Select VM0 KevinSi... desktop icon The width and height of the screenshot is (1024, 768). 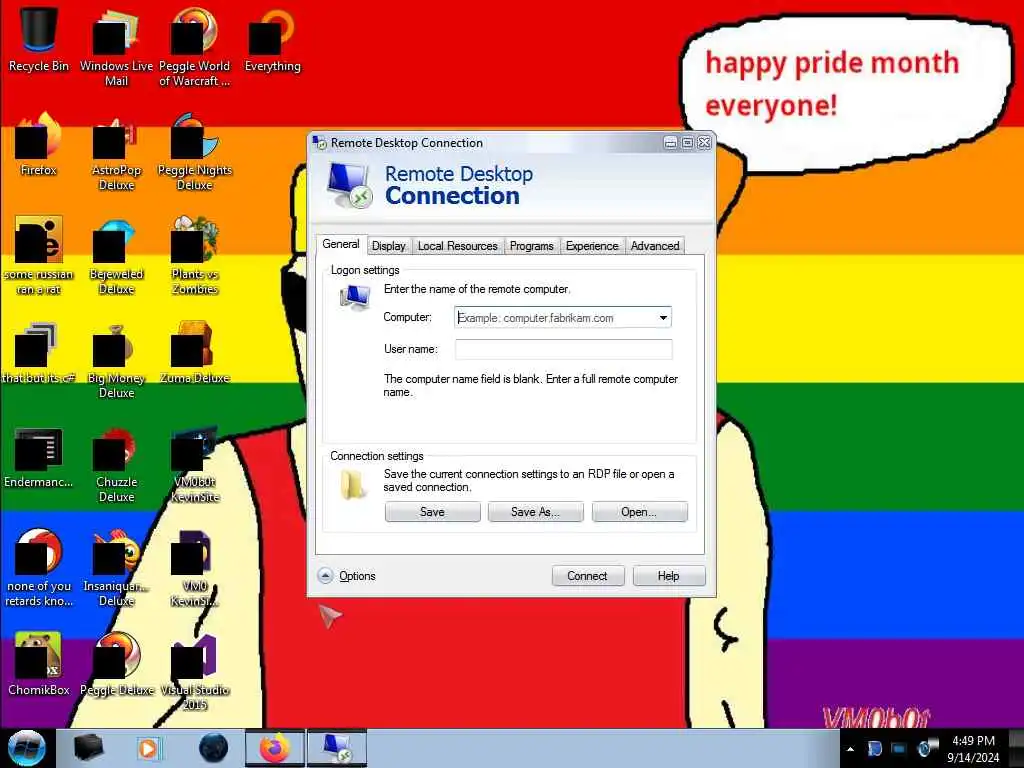pos(194,568)
